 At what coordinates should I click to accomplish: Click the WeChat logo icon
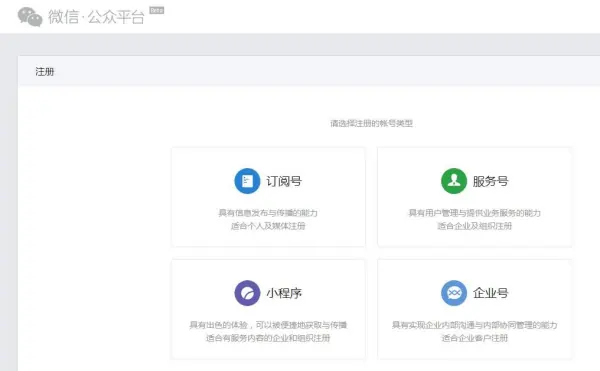[30, 17]
